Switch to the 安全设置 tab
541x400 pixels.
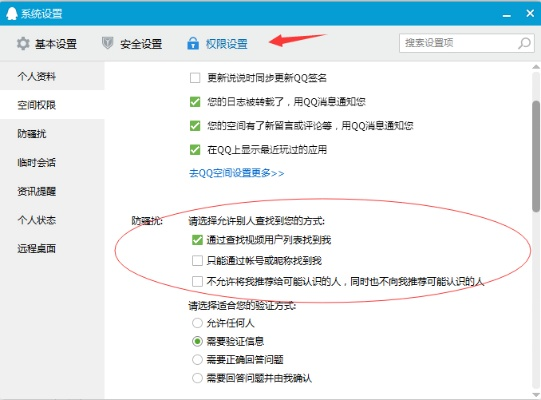pyautogui.click(x=132, y=44)
